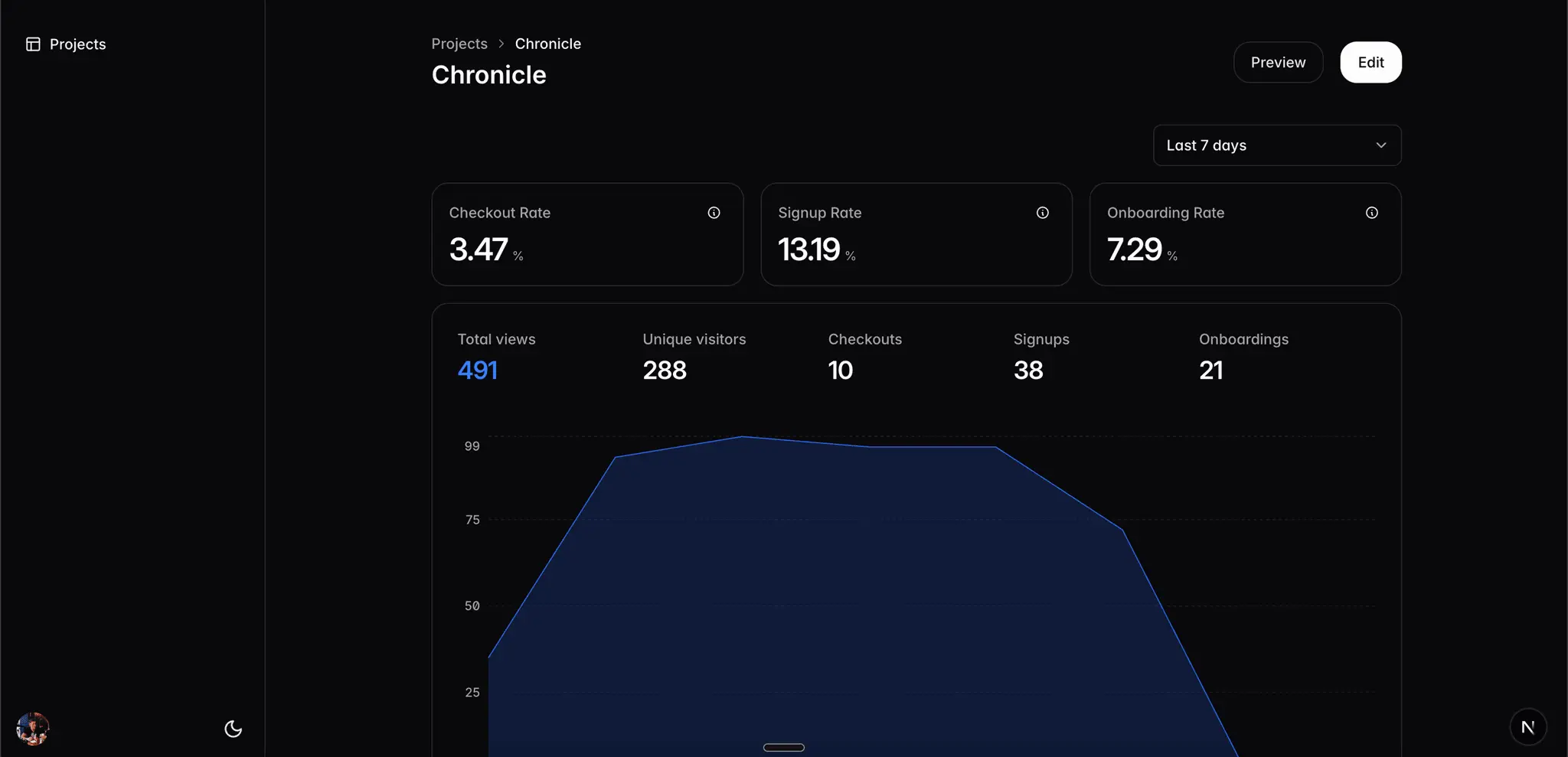The height and width of the screenshot is (757, 1568).
Task: Click the Preview button
Action: (x=1278, y=63)
